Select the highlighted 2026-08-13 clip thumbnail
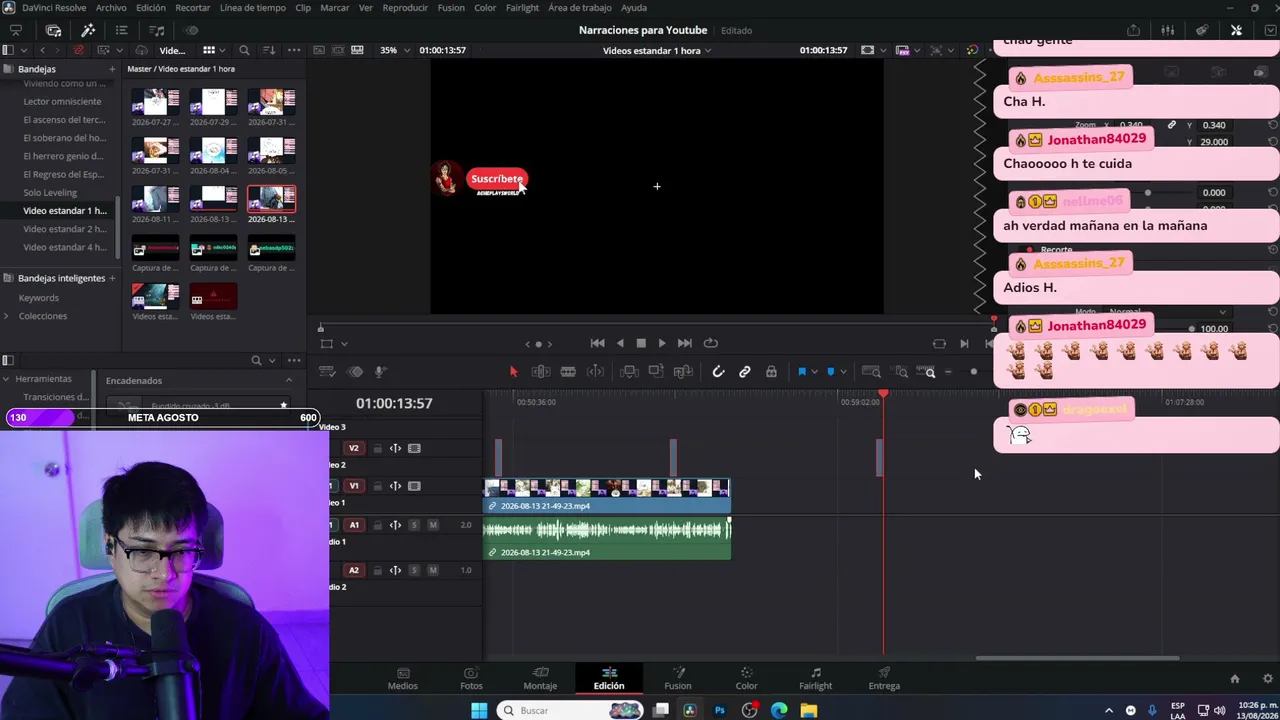 click(271, 200)
